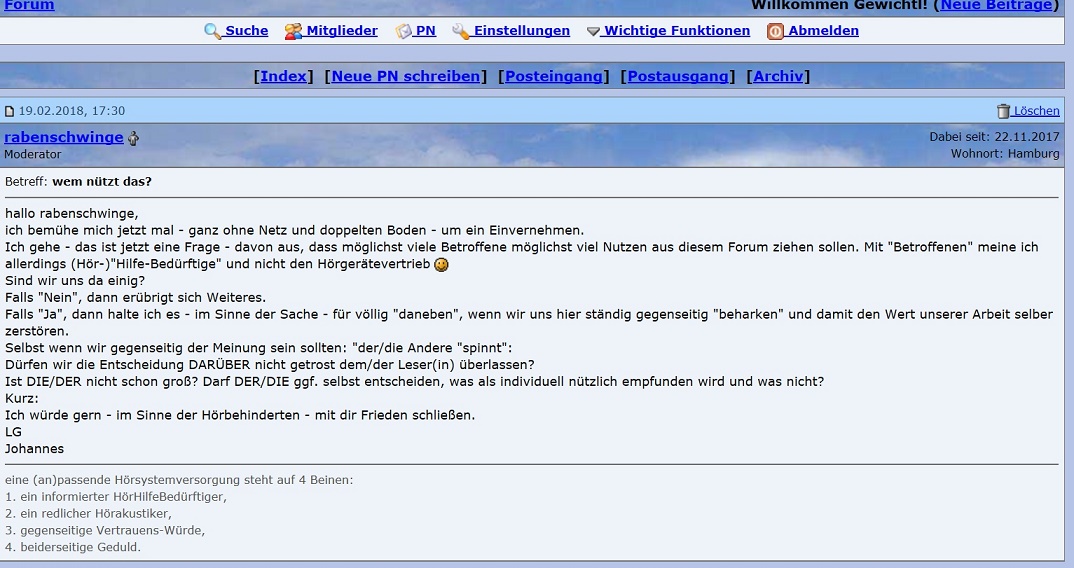
Task: Open the Archiv folder
Action: click(x=778, y=76)
